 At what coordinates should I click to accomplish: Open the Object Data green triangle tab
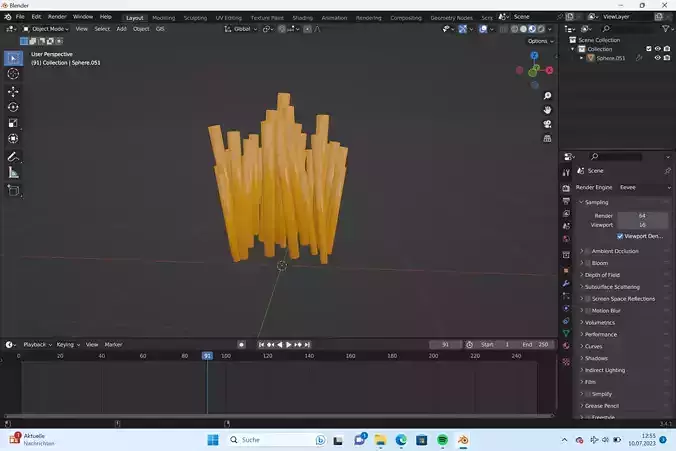coord(566,333)
